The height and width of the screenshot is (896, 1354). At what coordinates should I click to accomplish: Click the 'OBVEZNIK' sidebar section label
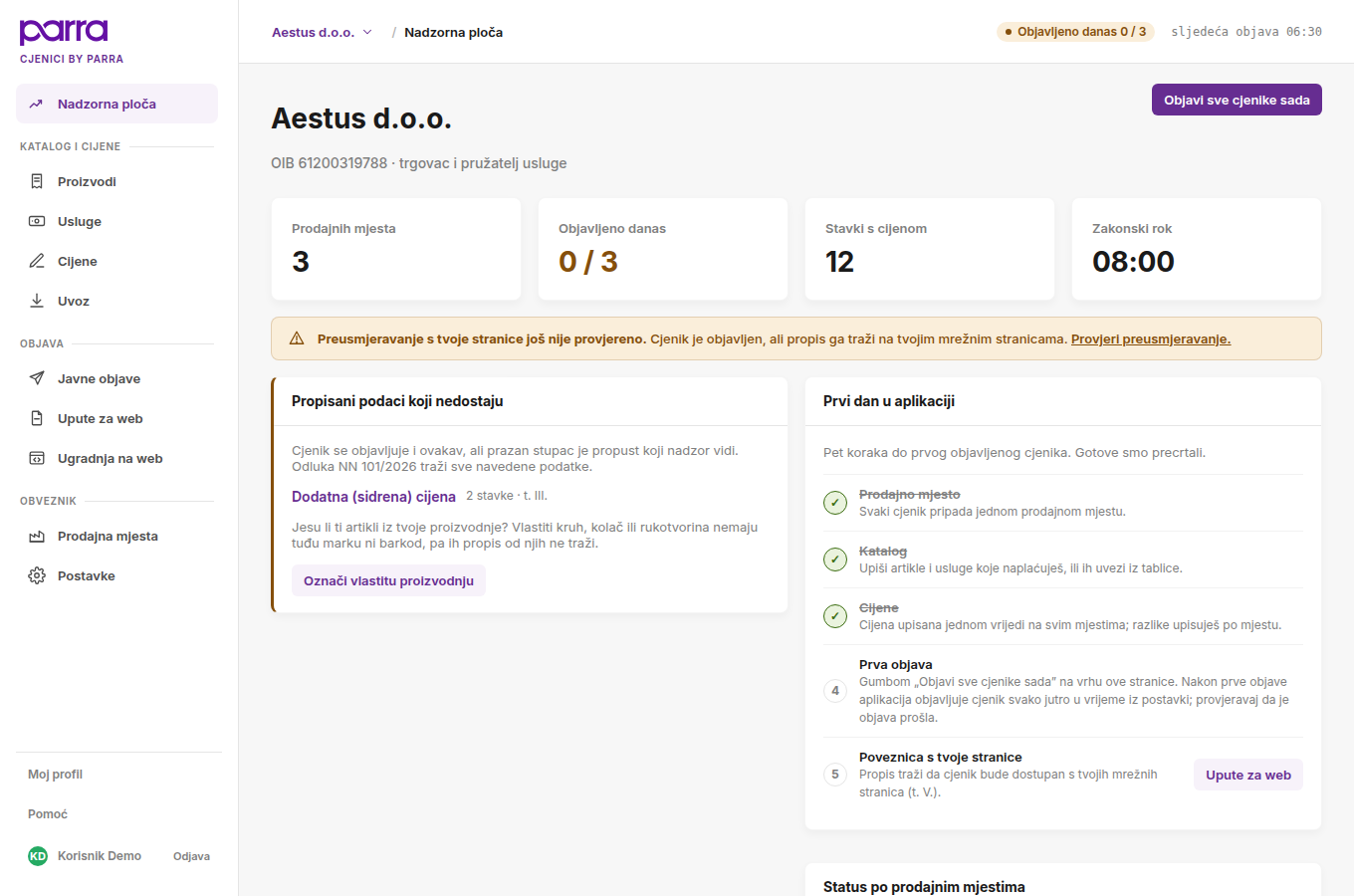click(48, 501)
